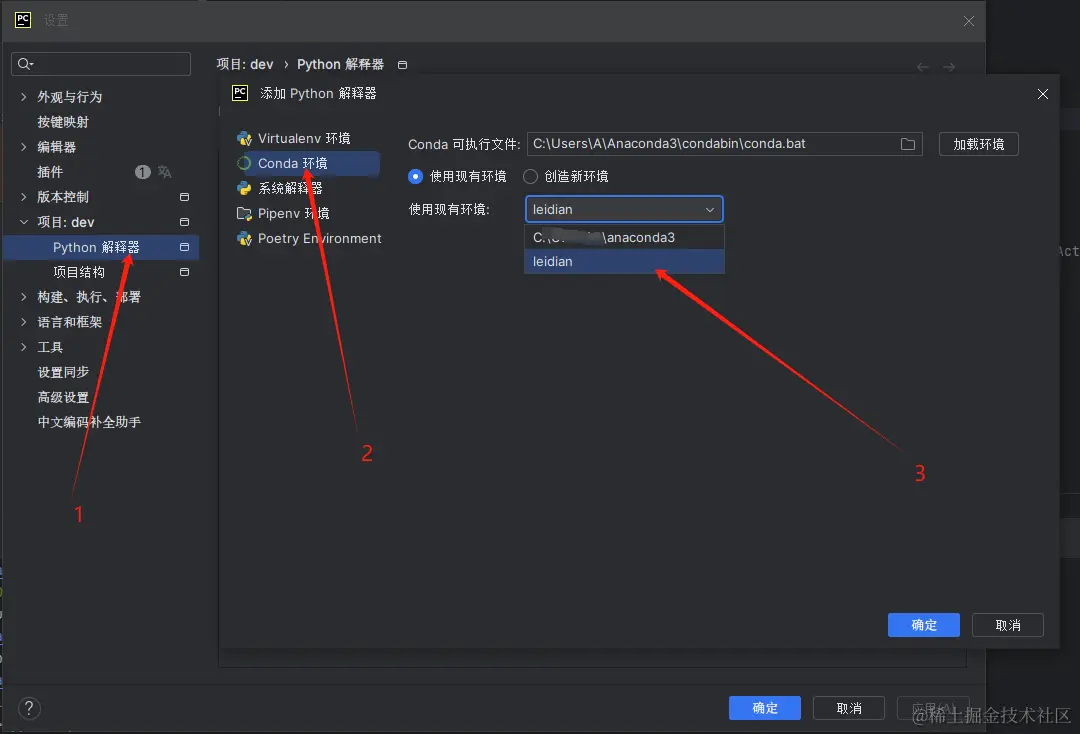
Task: Expand the 外观与行为 tree node
Action: 23,97
